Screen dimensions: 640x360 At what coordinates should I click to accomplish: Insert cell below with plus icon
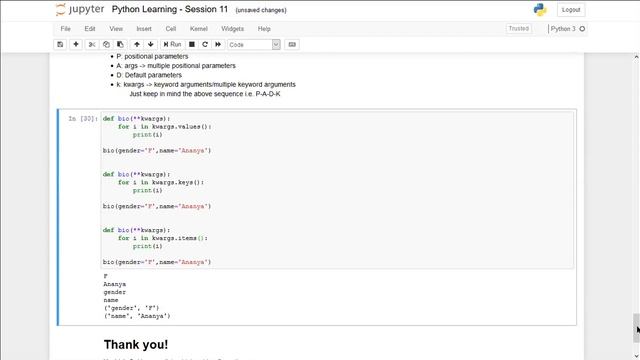[x=76, y=44]
